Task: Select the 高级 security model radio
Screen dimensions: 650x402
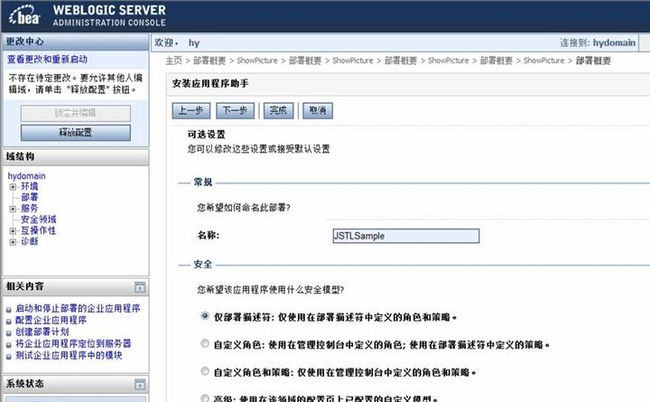Action: 205,398
